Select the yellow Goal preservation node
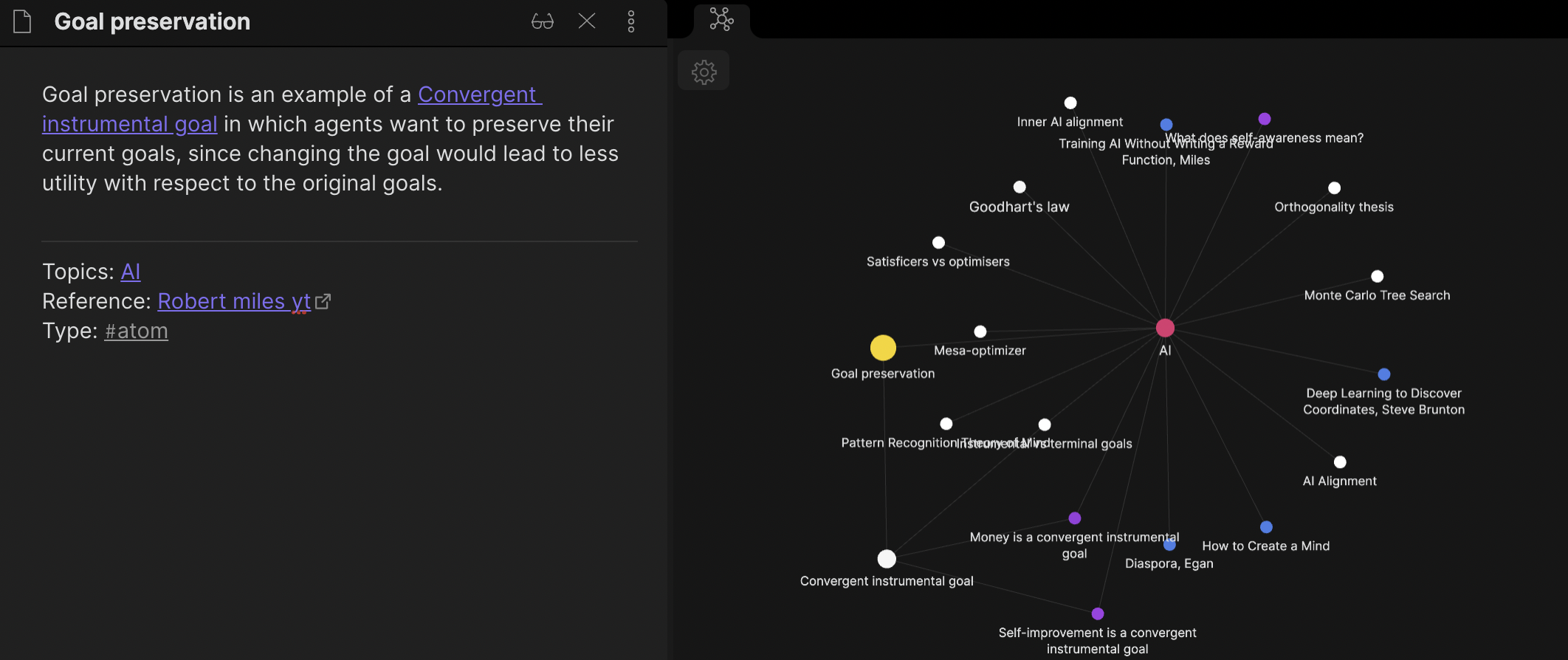 [x=883, y=348]
